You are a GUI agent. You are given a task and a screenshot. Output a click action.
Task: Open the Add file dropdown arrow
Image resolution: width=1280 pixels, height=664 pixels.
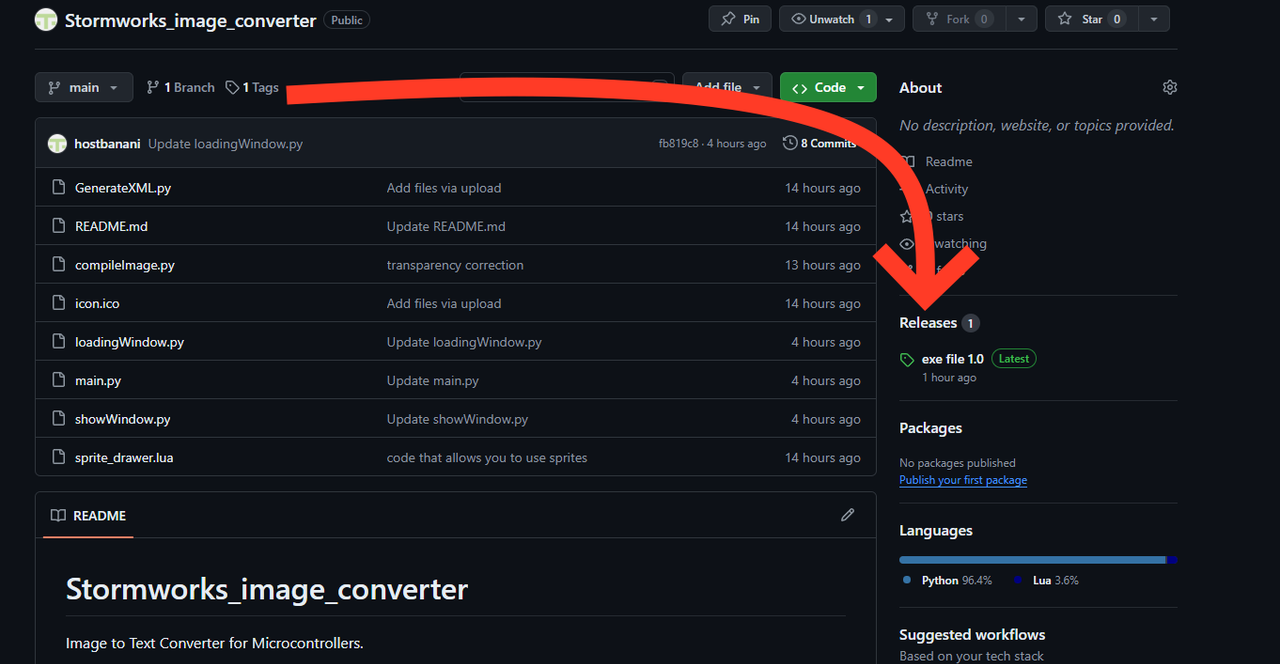[x=757, y=87]
